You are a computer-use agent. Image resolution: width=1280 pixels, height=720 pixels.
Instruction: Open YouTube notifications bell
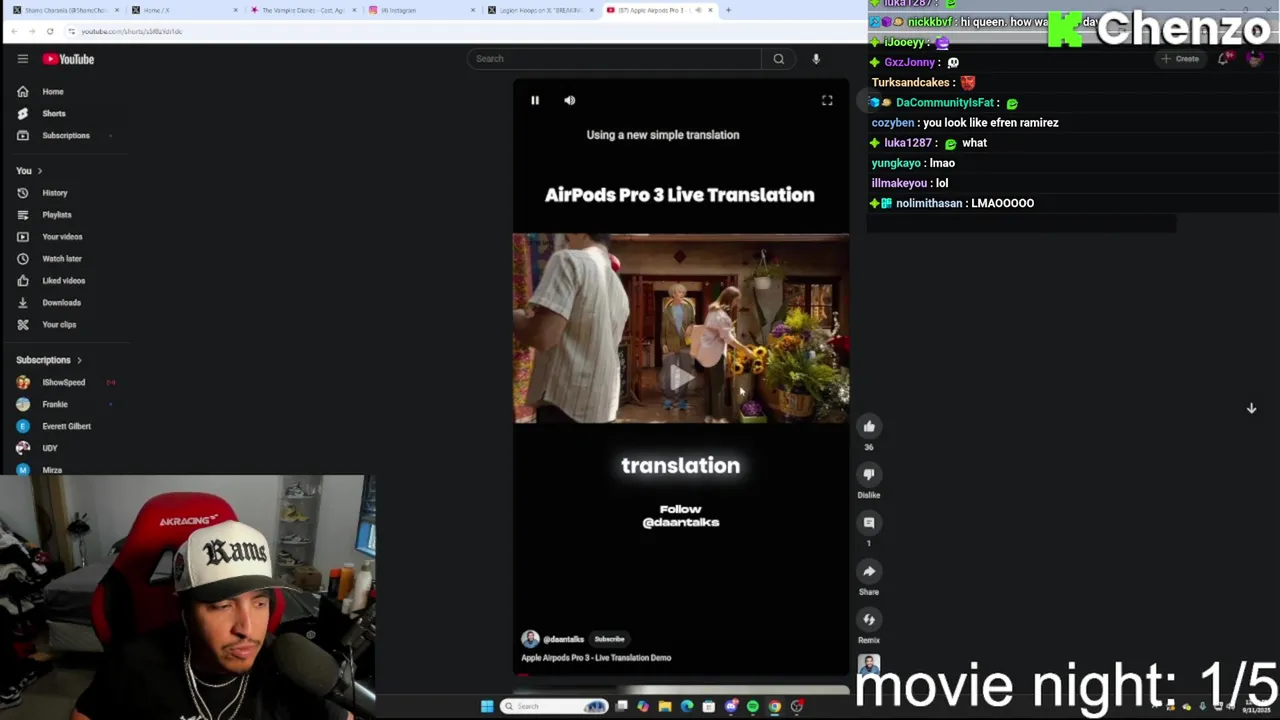tap(1224, 59)
